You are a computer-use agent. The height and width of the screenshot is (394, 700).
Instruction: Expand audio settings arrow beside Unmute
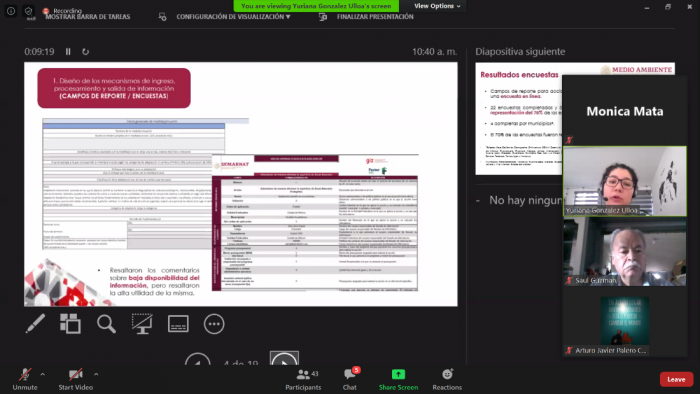(x=43, y=374)
